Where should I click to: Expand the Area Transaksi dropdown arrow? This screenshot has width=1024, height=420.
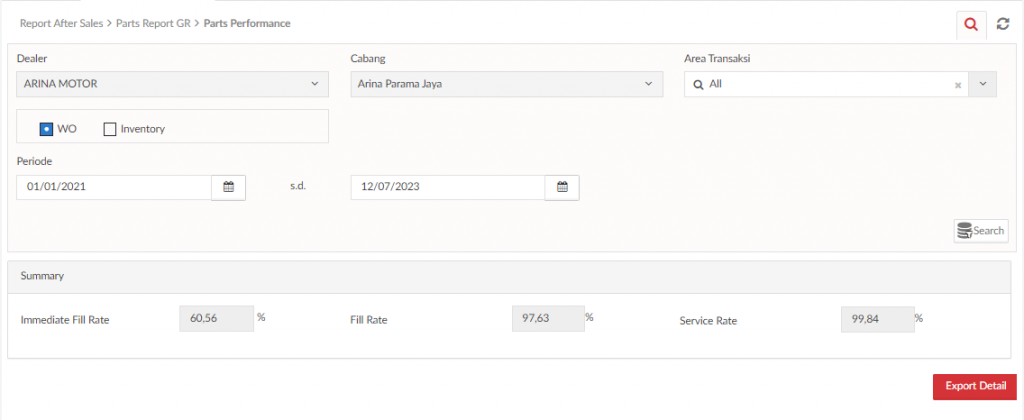pos(984,84)
